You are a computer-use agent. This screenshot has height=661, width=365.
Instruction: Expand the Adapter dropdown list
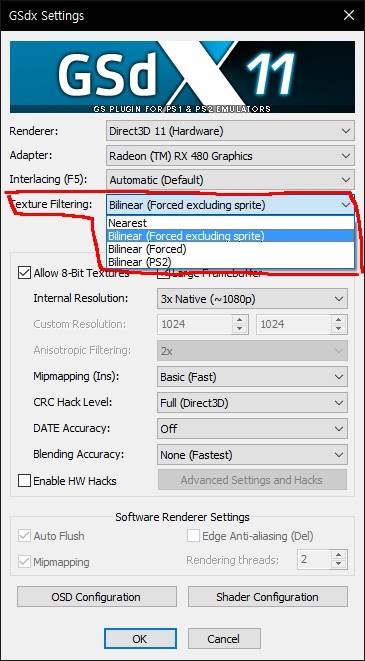tap(230, 156)
